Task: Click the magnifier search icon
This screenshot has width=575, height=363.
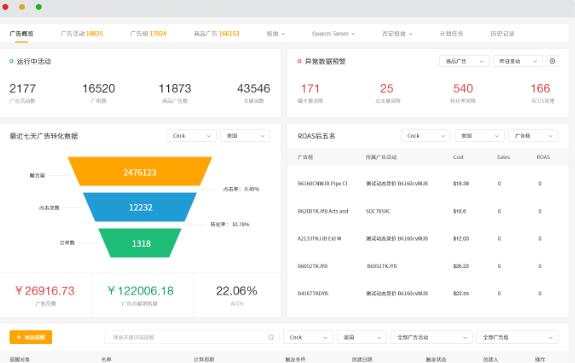Action: [x=271, y=337]
